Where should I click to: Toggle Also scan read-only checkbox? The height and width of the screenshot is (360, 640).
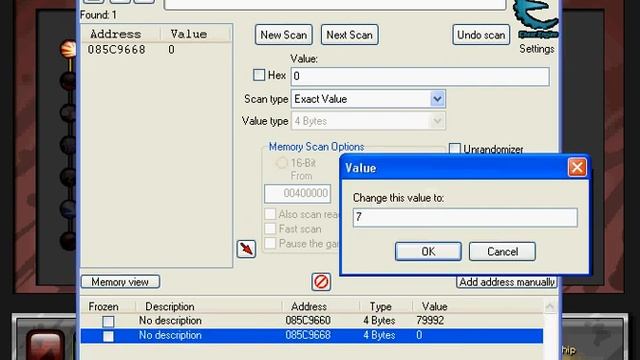[270, 214]
